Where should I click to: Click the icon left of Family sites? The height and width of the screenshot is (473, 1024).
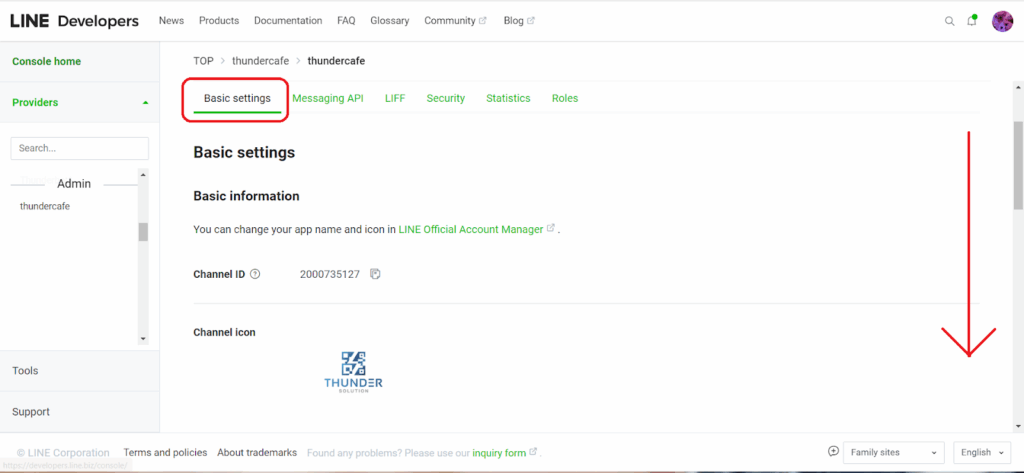tap(834, 452)
